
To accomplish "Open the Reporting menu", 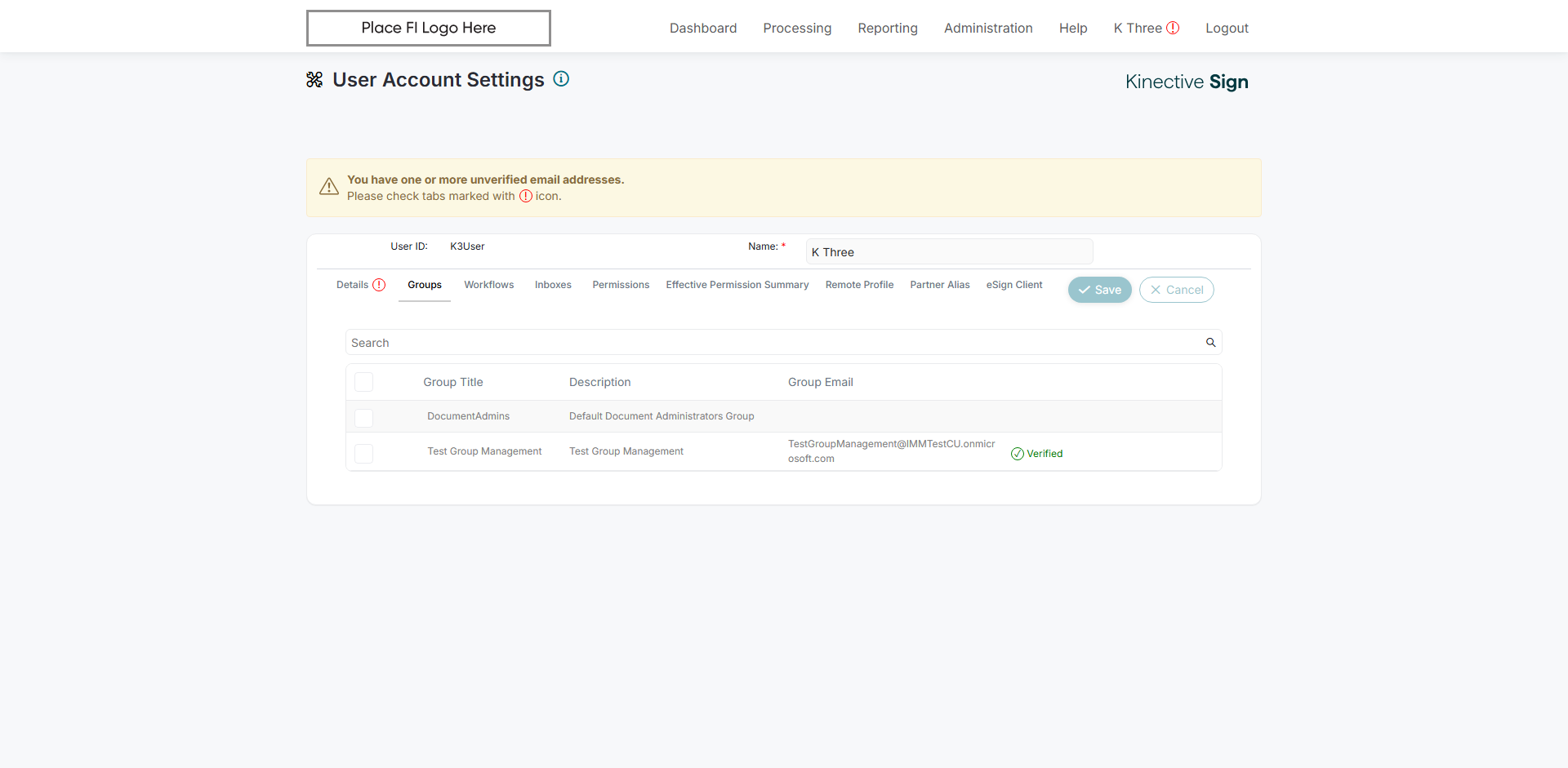I will click(x=888, y=28).
